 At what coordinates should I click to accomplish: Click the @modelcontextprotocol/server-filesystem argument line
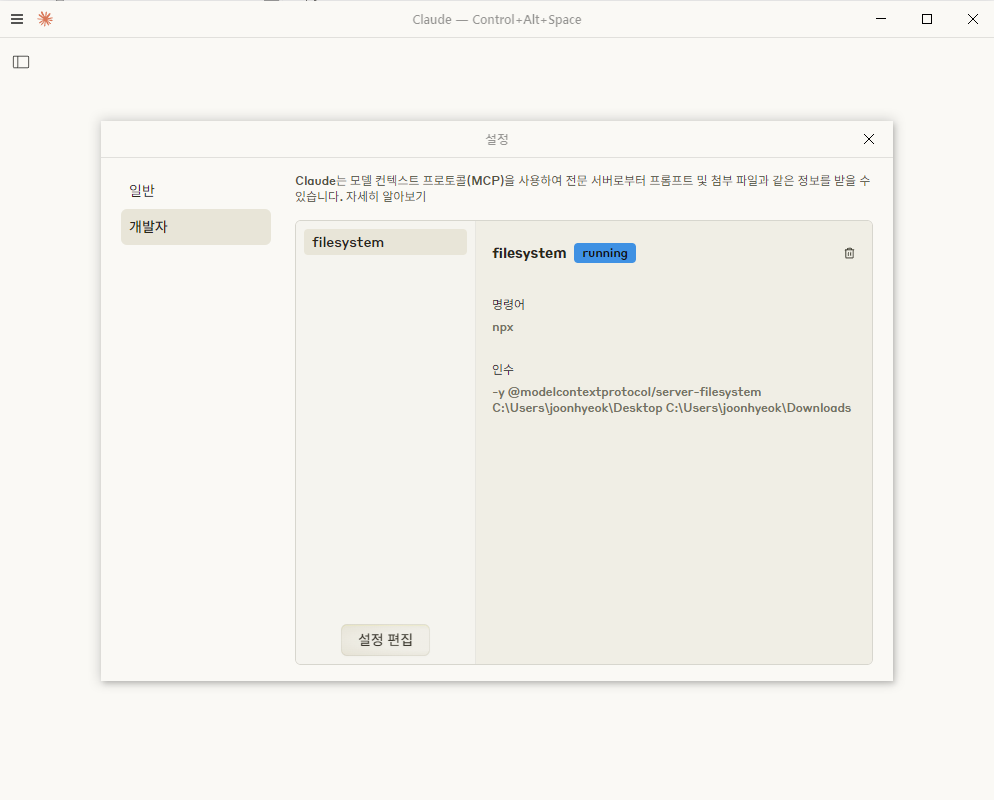coord(627,392)
